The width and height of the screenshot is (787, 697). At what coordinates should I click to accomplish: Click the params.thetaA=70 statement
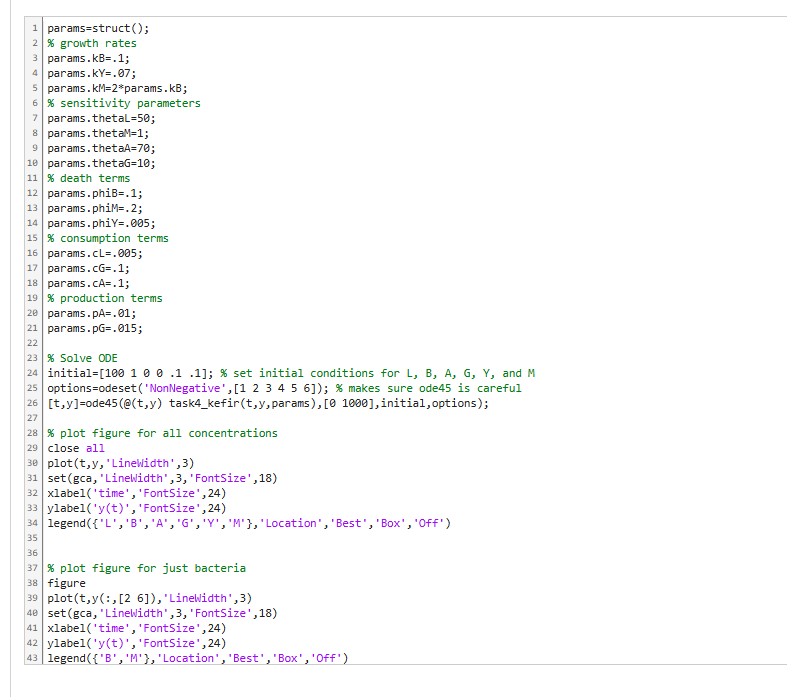click(101, 148)
